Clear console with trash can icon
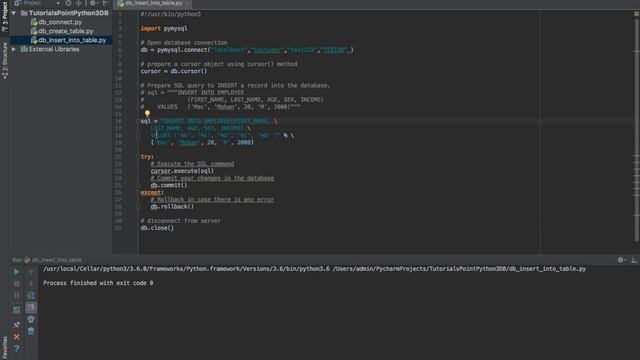The height and width of the screenshot is (360, 640). [31, 331]
